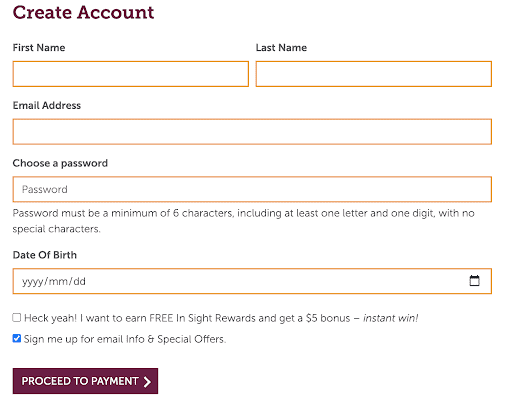Click the arrow chevron on Proceed button
Image resolution: width=512 pixels, height=404 pixels.
[x=147, y=382]
